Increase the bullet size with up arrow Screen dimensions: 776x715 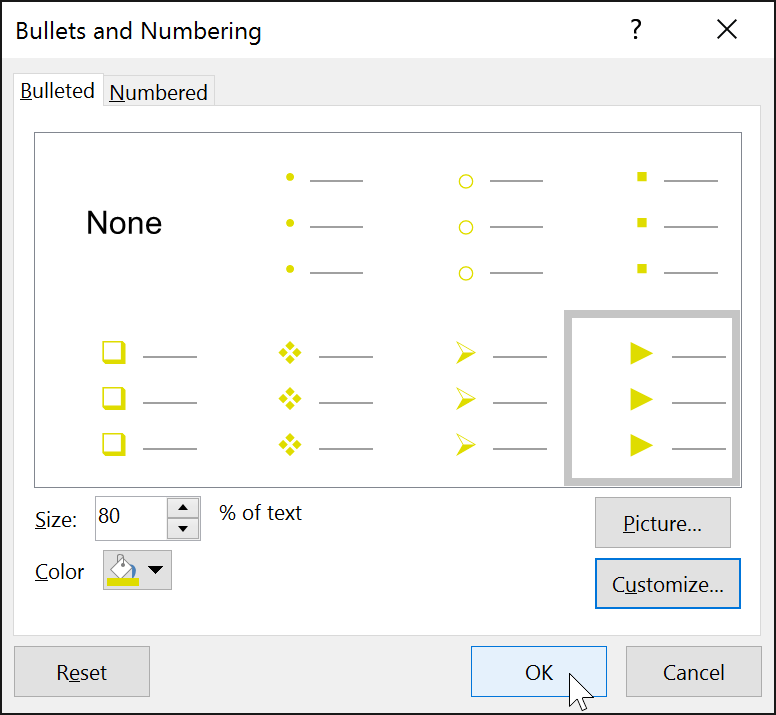[183, 508]
